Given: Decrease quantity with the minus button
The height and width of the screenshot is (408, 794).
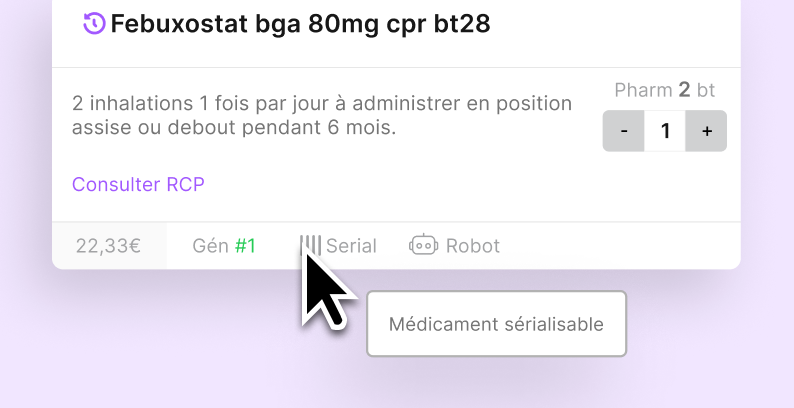Looking at the screenshot, I should (624, 131).
